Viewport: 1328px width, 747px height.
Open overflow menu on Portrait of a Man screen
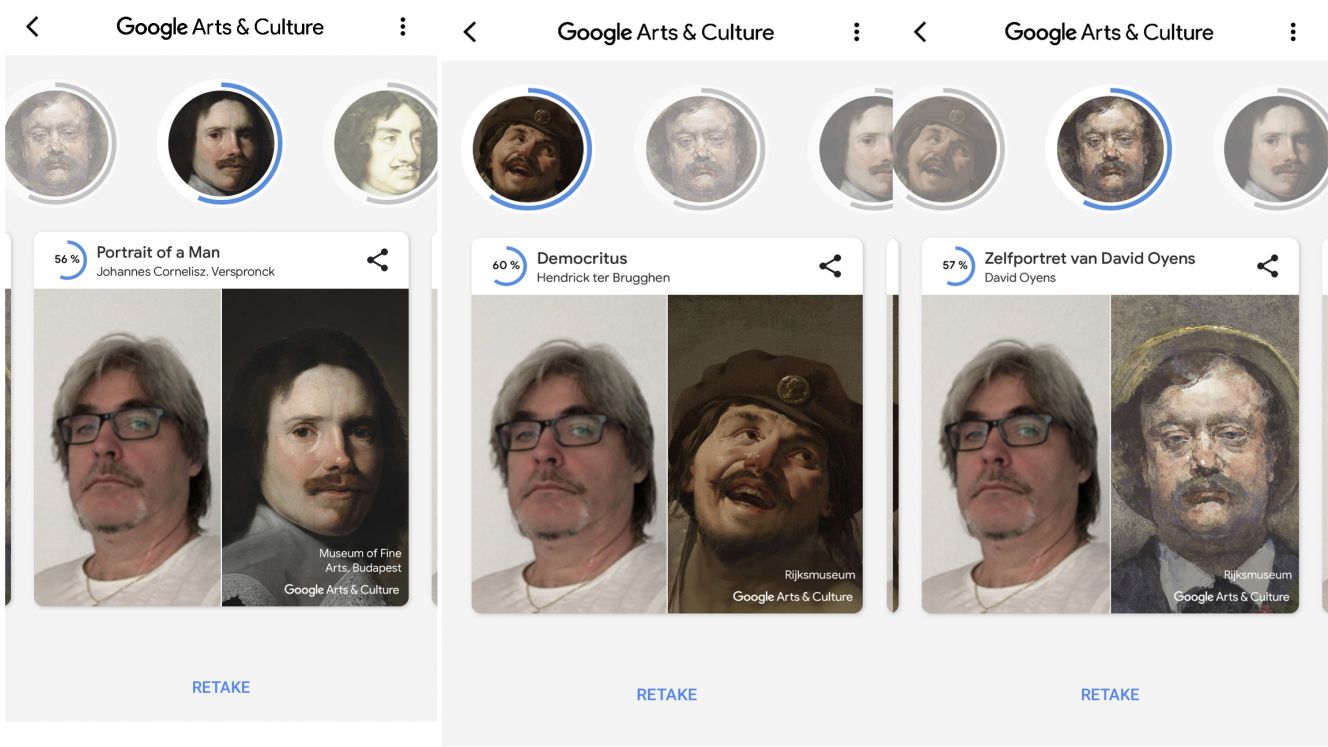coord(402,27)
